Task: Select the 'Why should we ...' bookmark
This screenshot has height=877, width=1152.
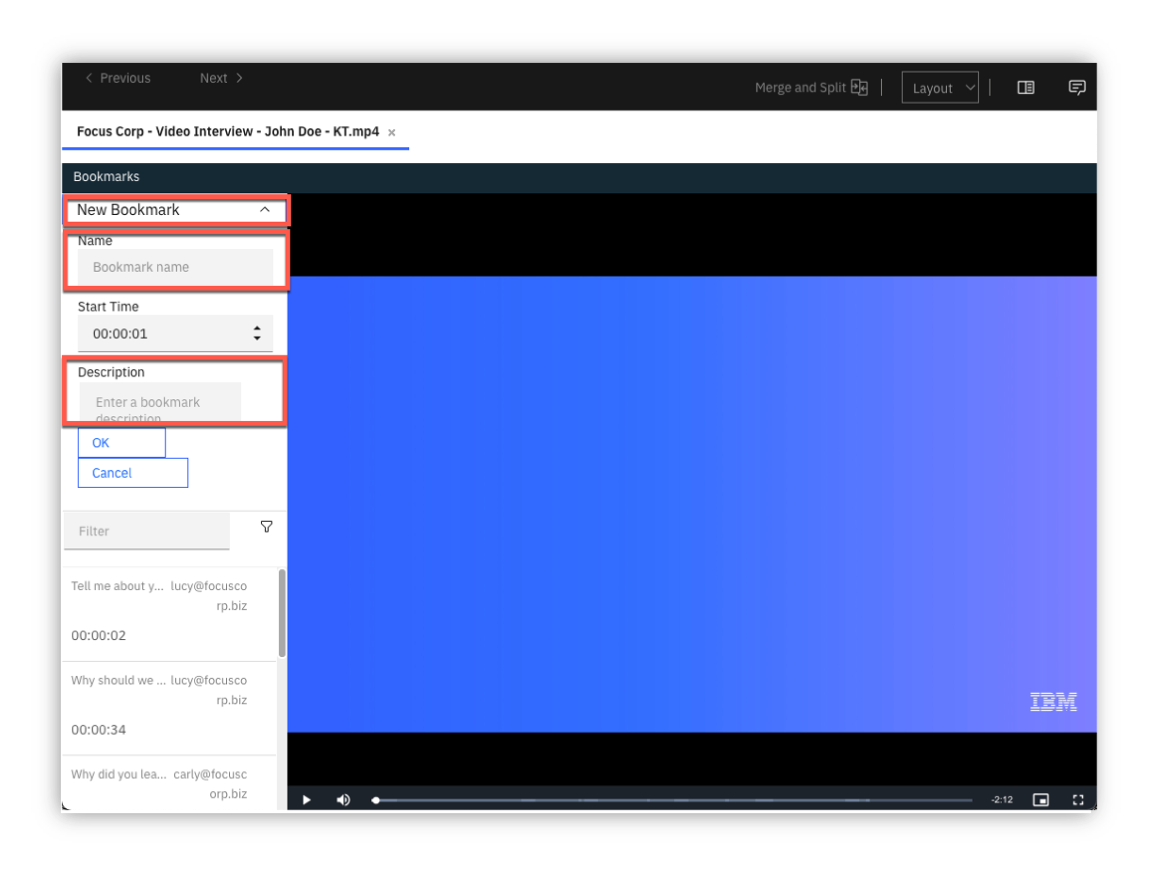Action: click(169, 708)
